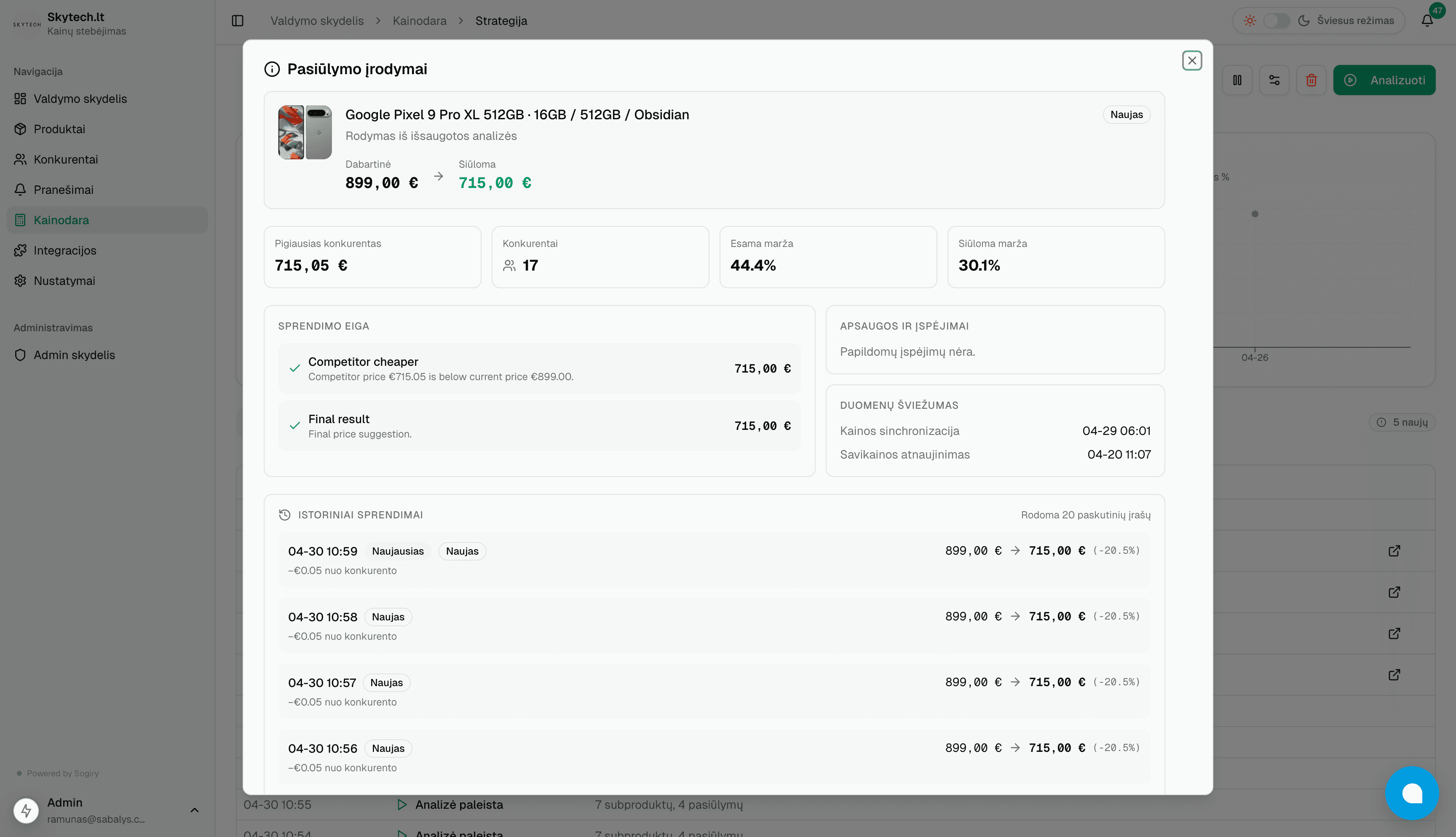The image size is (1456, 837).
Task: Open strategy settings sliders icon
Action: click(1274, 80)
